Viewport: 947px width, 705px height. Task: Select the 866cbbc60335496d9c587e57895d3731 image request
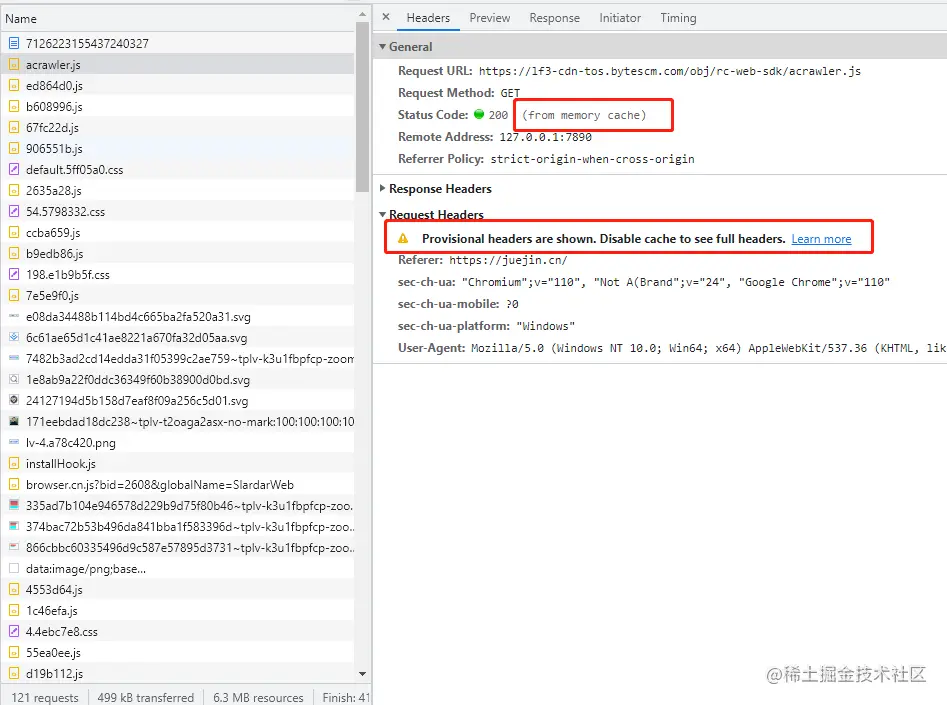point(190,547)
